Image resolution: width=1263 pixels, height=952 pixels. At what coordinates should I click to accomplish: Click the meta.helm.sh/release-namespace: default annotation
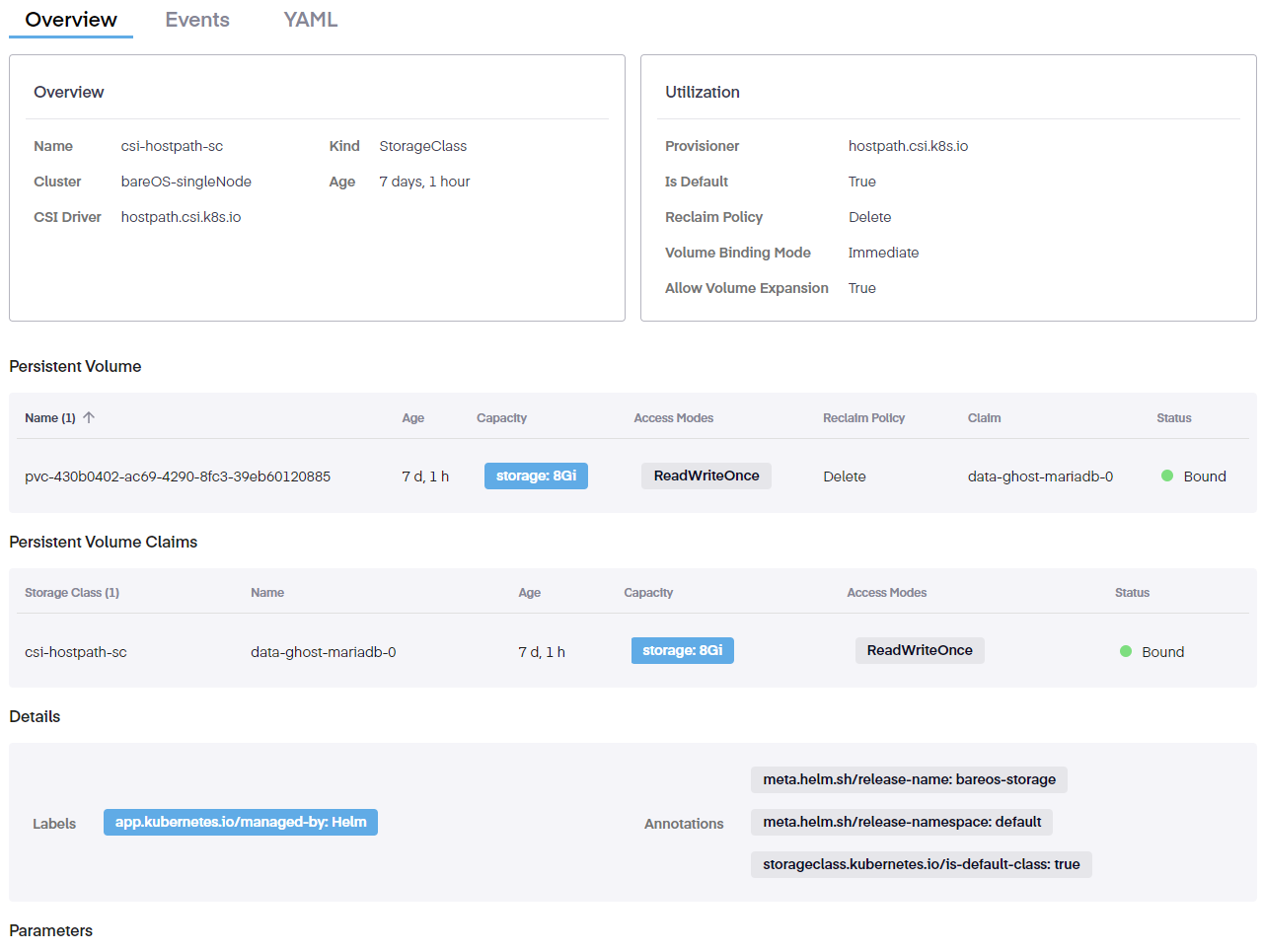(x=902, y=822)
